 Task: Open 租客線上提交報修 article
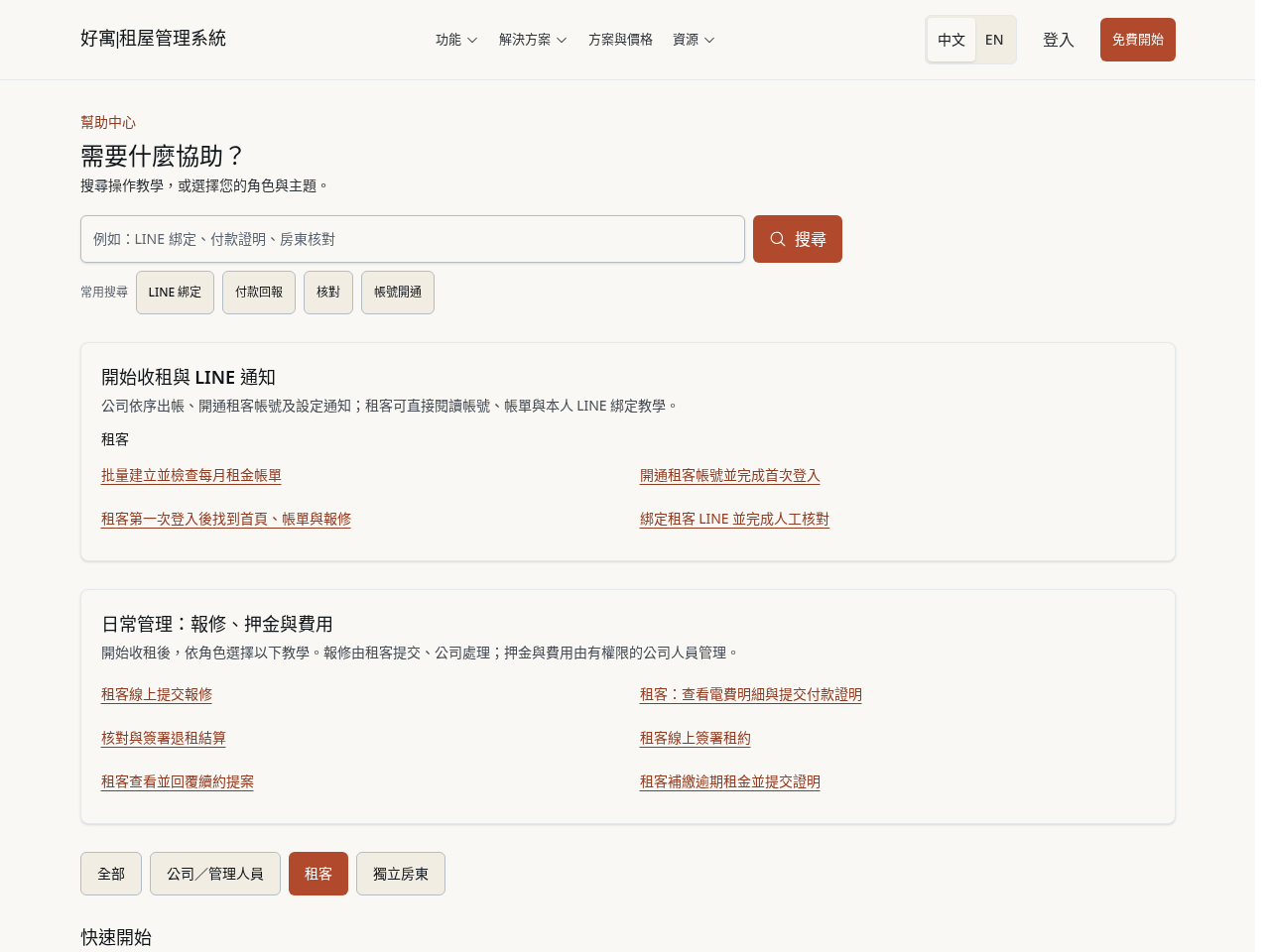click(x=157, y=695)
